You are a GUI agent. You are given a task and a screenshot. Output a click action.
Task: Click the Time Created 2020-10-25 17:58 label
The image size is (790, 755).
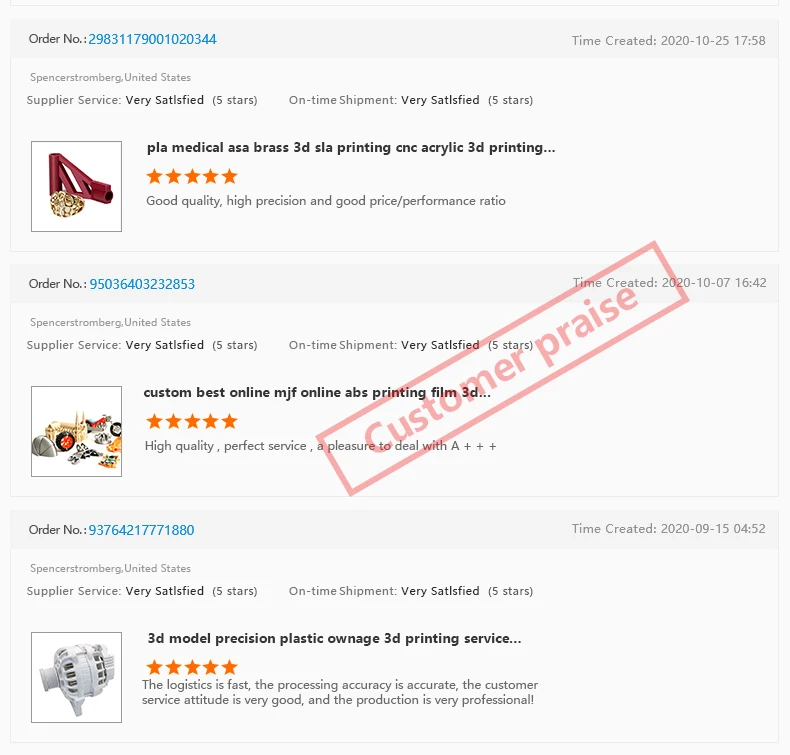(669, 41)
